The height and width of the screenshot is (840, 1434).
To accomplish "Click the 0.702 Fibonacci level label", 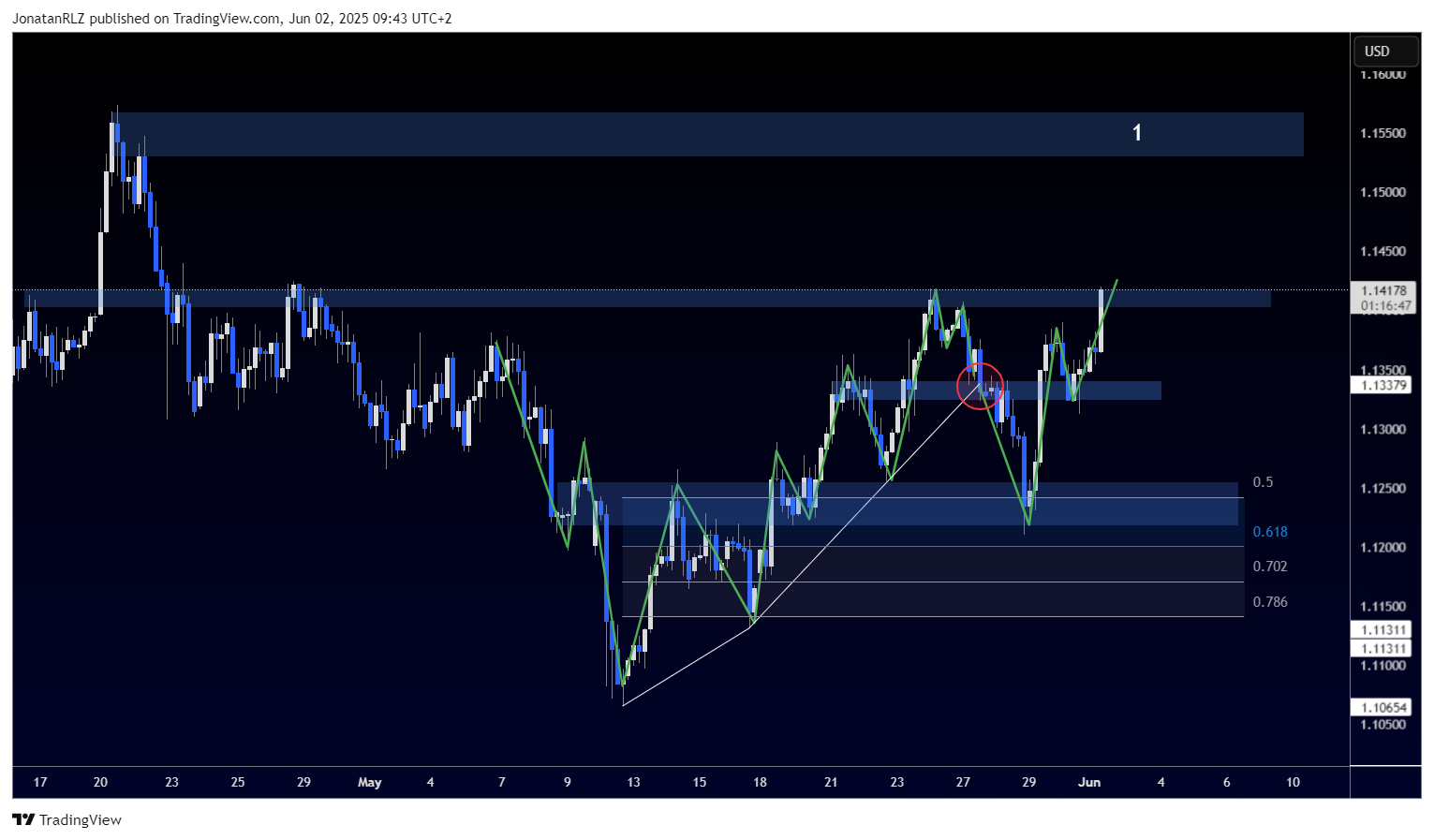I will (x=1270, y=567).
